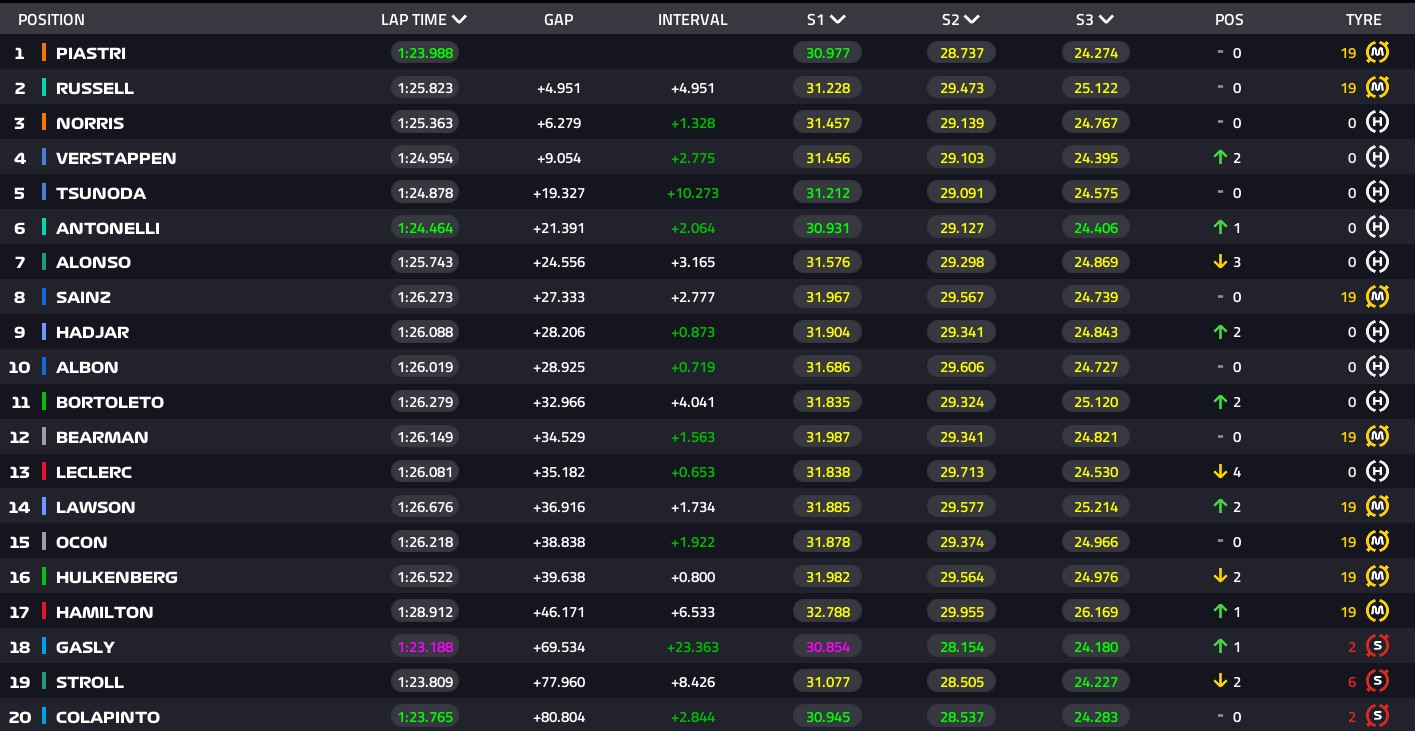Click the INTERVAL column header
The height and width of the screenshot is (731, 1415).
click(x=692, y=19)
